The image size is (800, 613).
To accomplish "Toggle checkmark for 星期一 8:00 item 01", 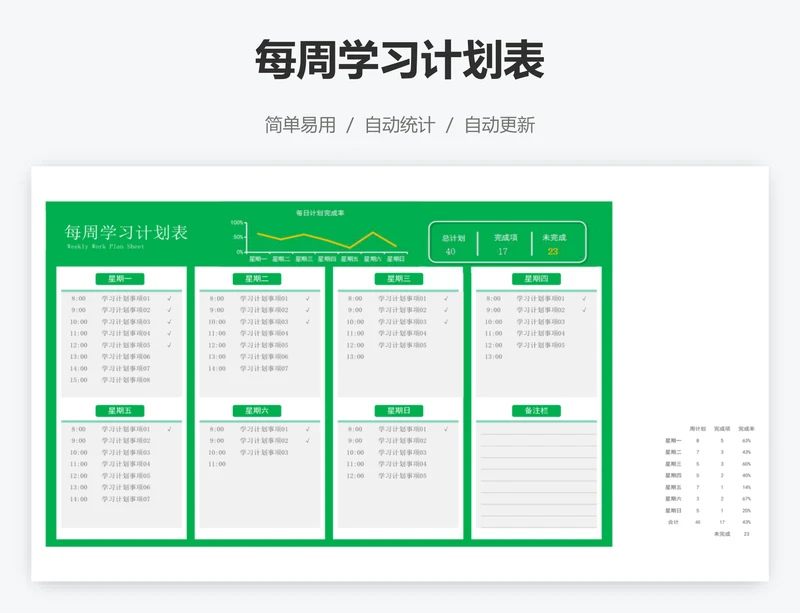I will (169, 299).
